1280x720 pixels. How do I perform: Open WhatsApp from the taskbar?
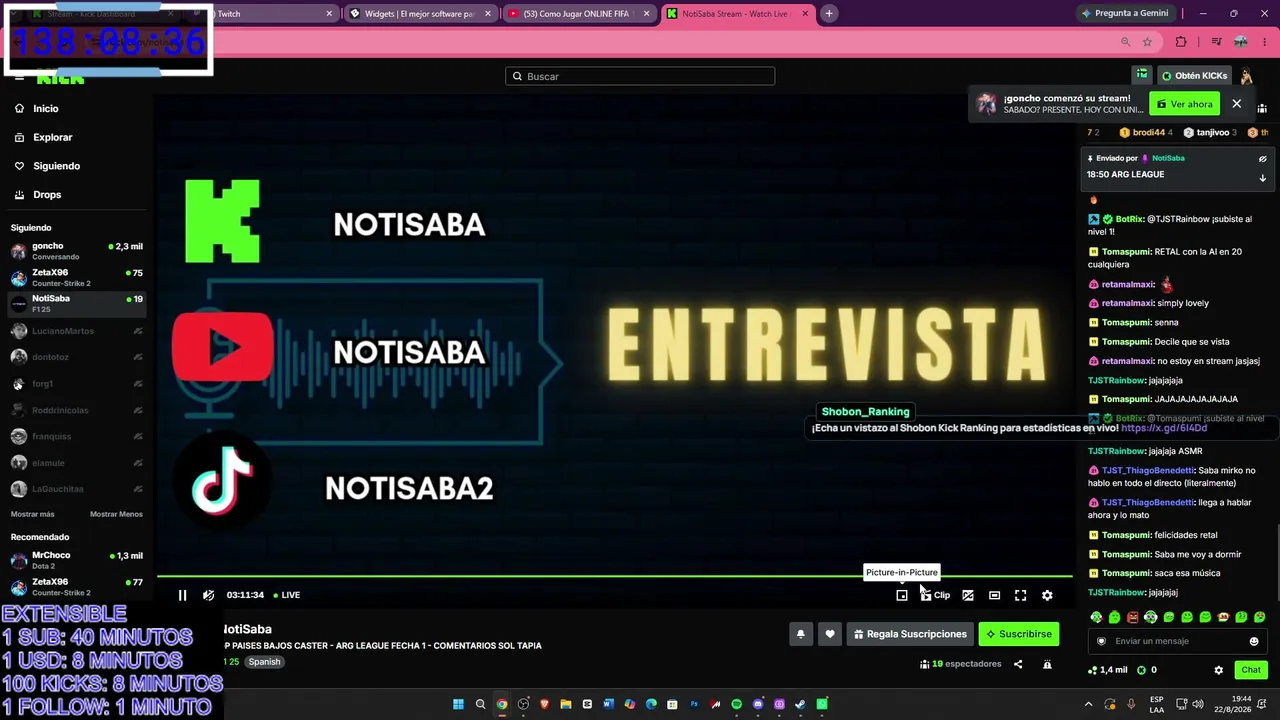(822, 704)
